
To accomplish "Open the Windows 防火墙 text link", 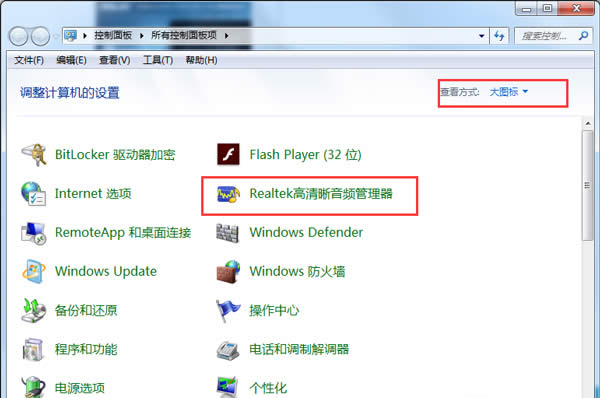I will (297, 271).
